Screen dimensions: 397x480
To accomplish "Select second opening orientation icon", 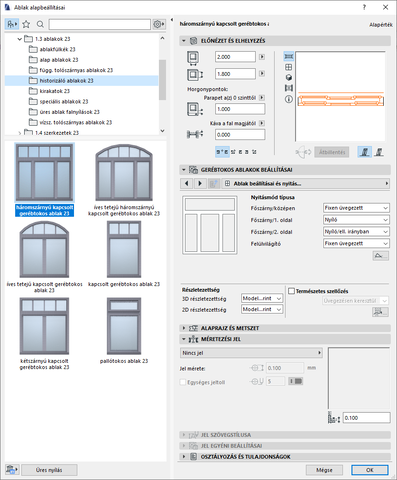I will tap(379, 152).
